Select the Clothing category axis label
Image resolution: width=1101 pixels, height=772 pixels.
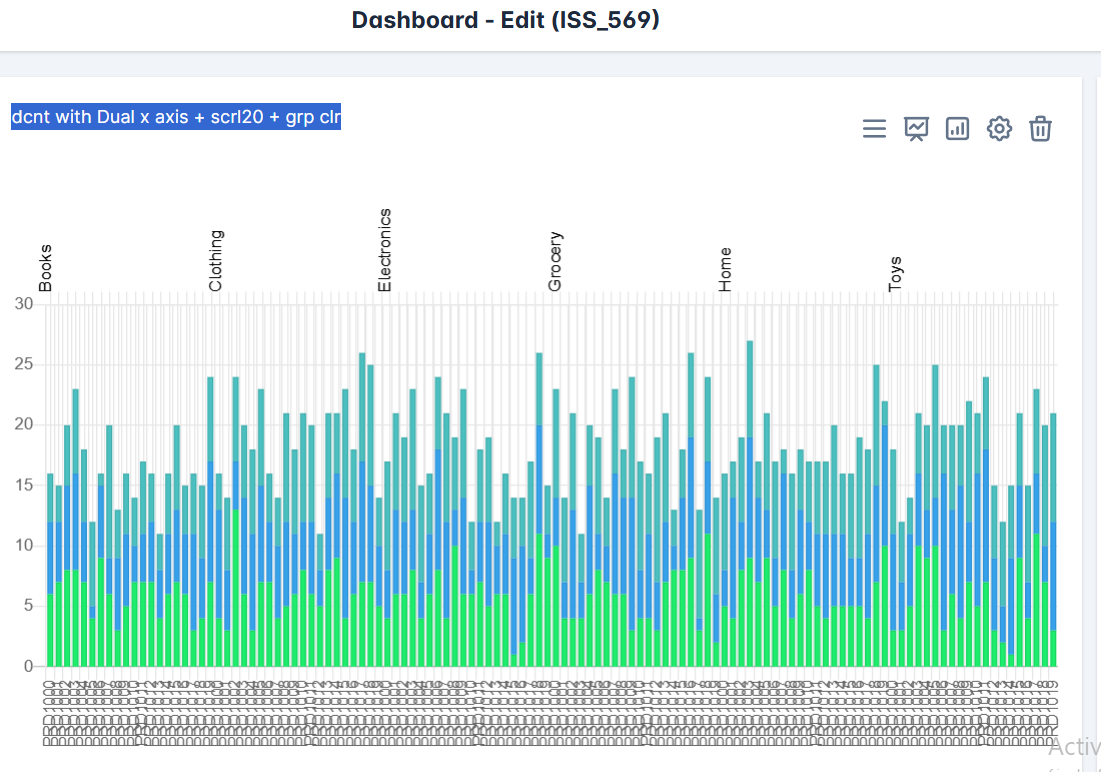(216, 261)
